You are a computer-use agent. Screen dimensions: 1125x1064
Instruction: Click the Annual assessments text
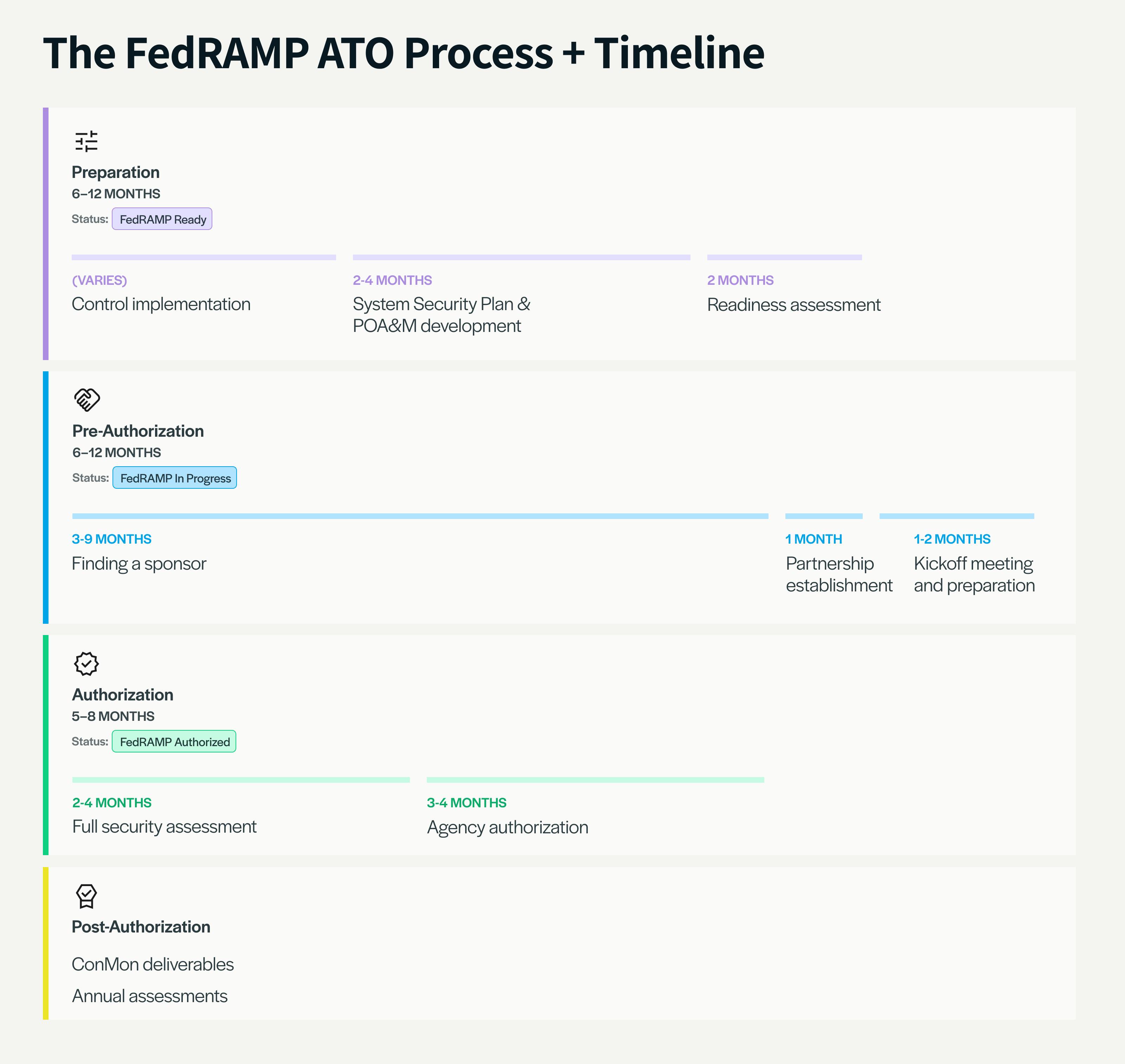click(x=150, y=996)
